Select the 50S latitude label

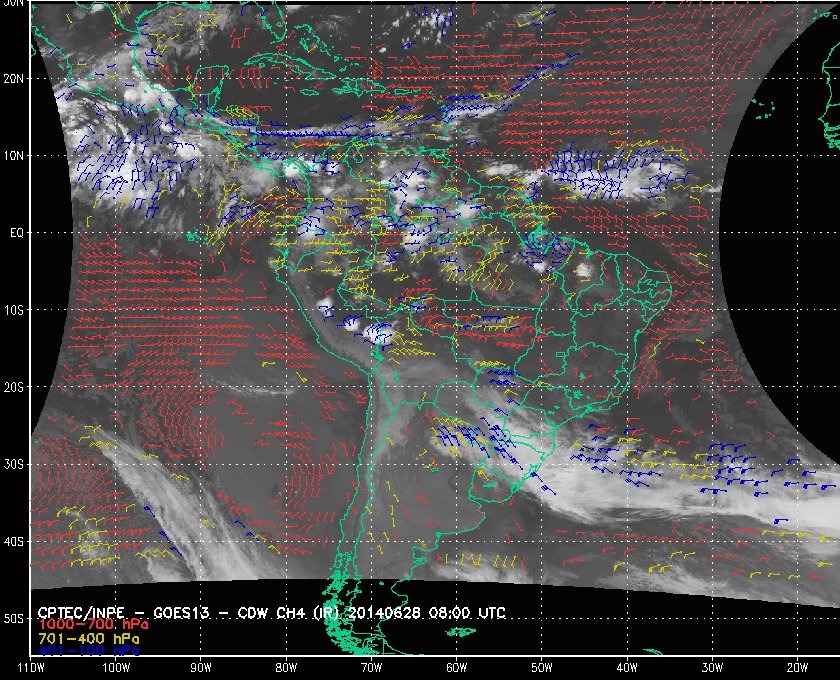[x=13, y=619]
